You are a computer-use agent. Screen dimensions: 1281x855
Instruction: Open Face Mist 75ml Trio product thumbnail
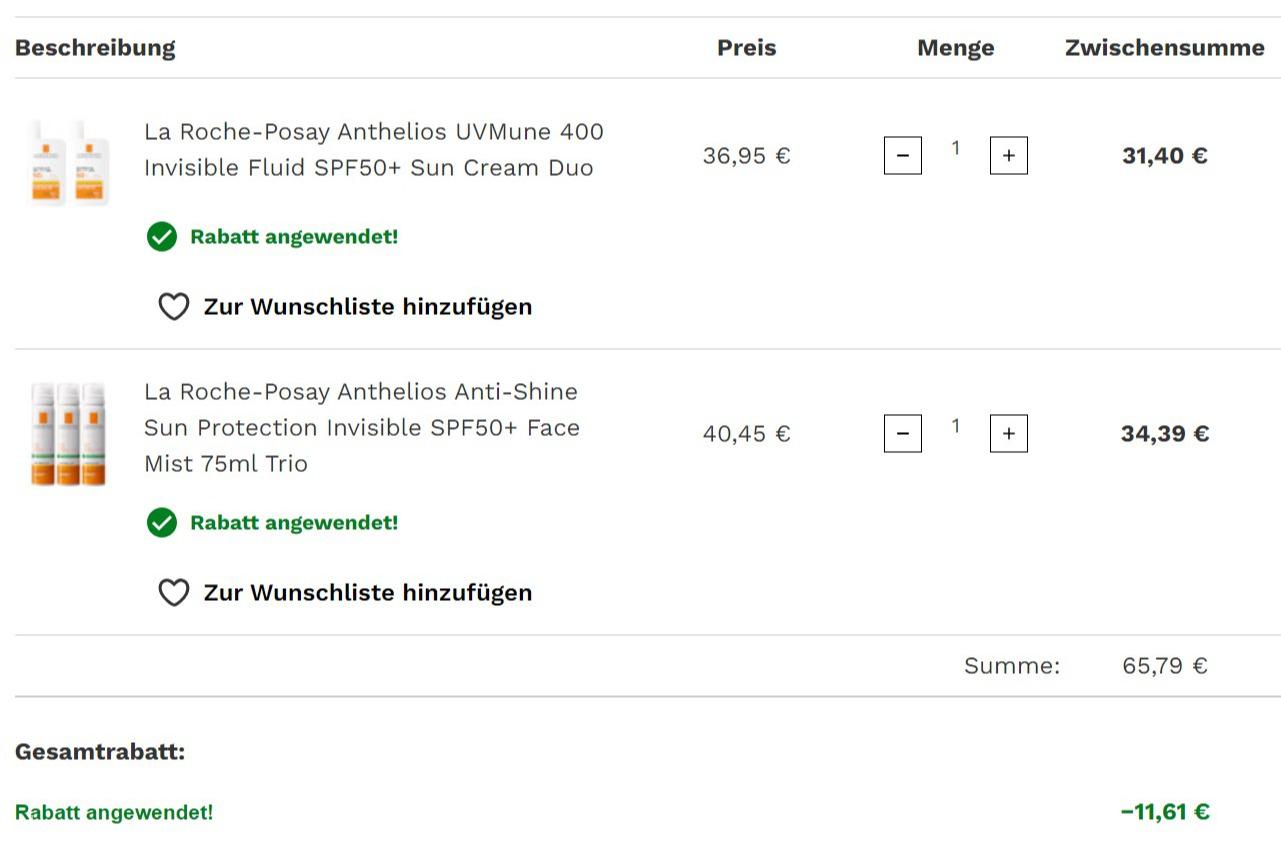(68, 434)
